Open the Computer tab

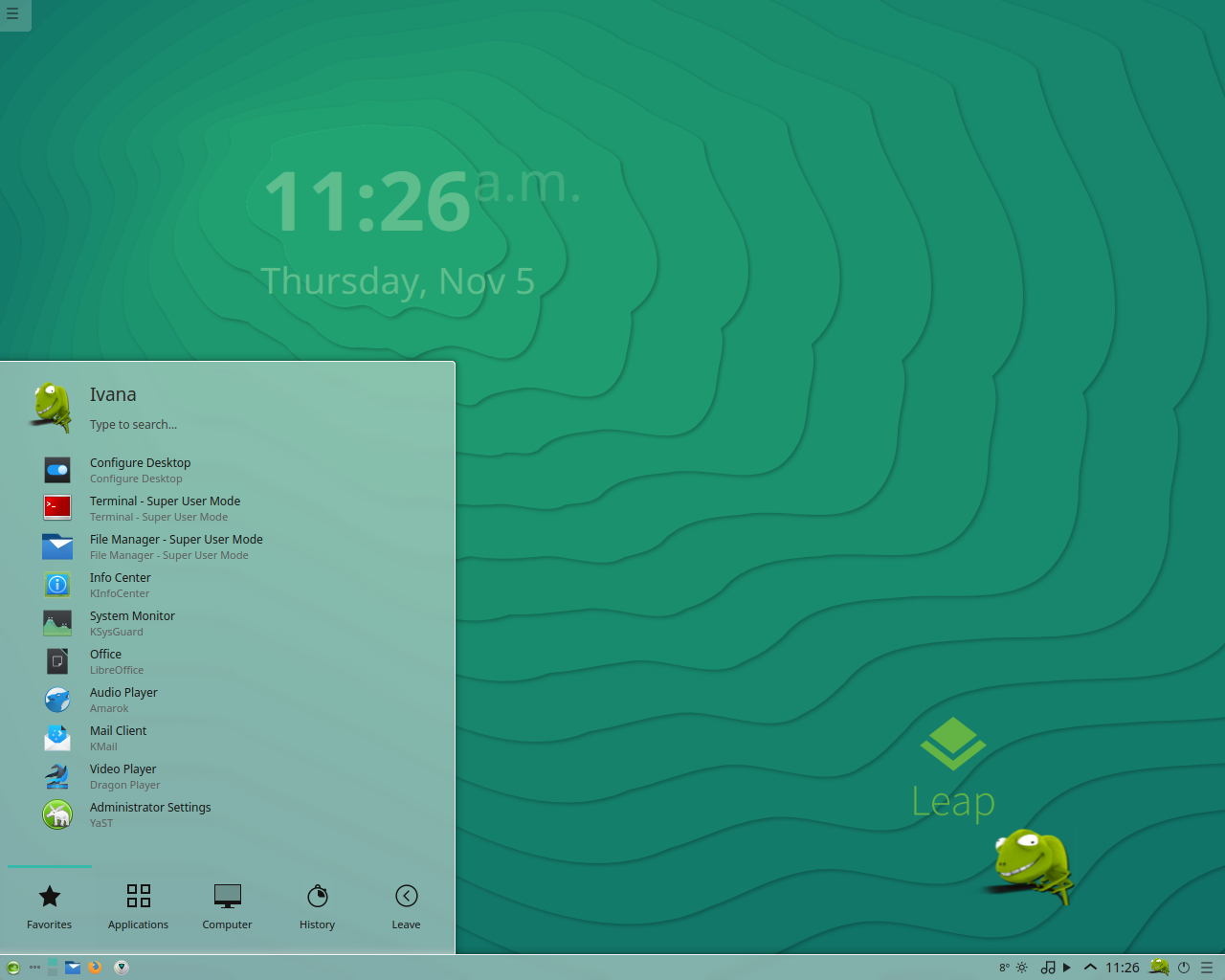pyautogui.click(x=228, y=906)
